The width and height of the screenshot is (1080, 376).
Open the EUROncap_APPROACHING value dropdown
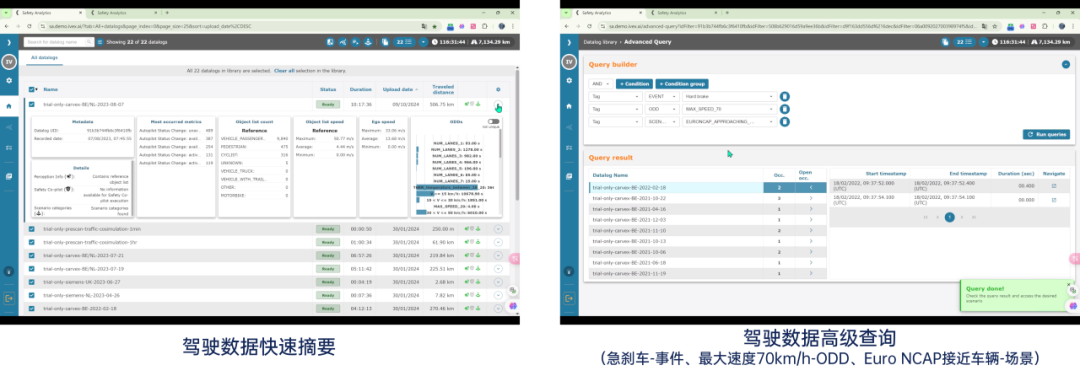click(x=729, y=122)
